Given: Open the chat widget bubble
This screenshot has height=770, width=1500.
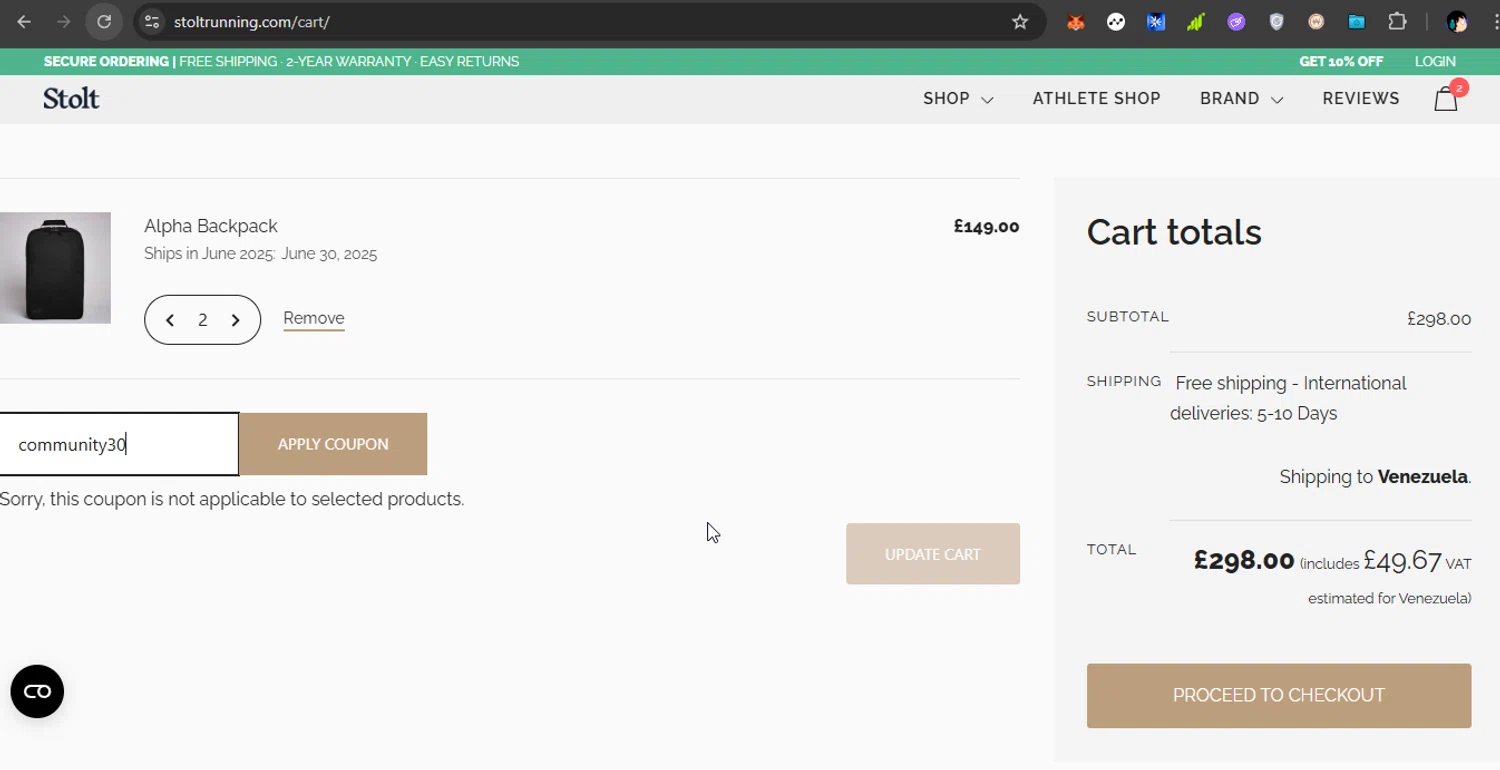Looking at the screenshot, I should pyautogui.click(x=37, y=691).
